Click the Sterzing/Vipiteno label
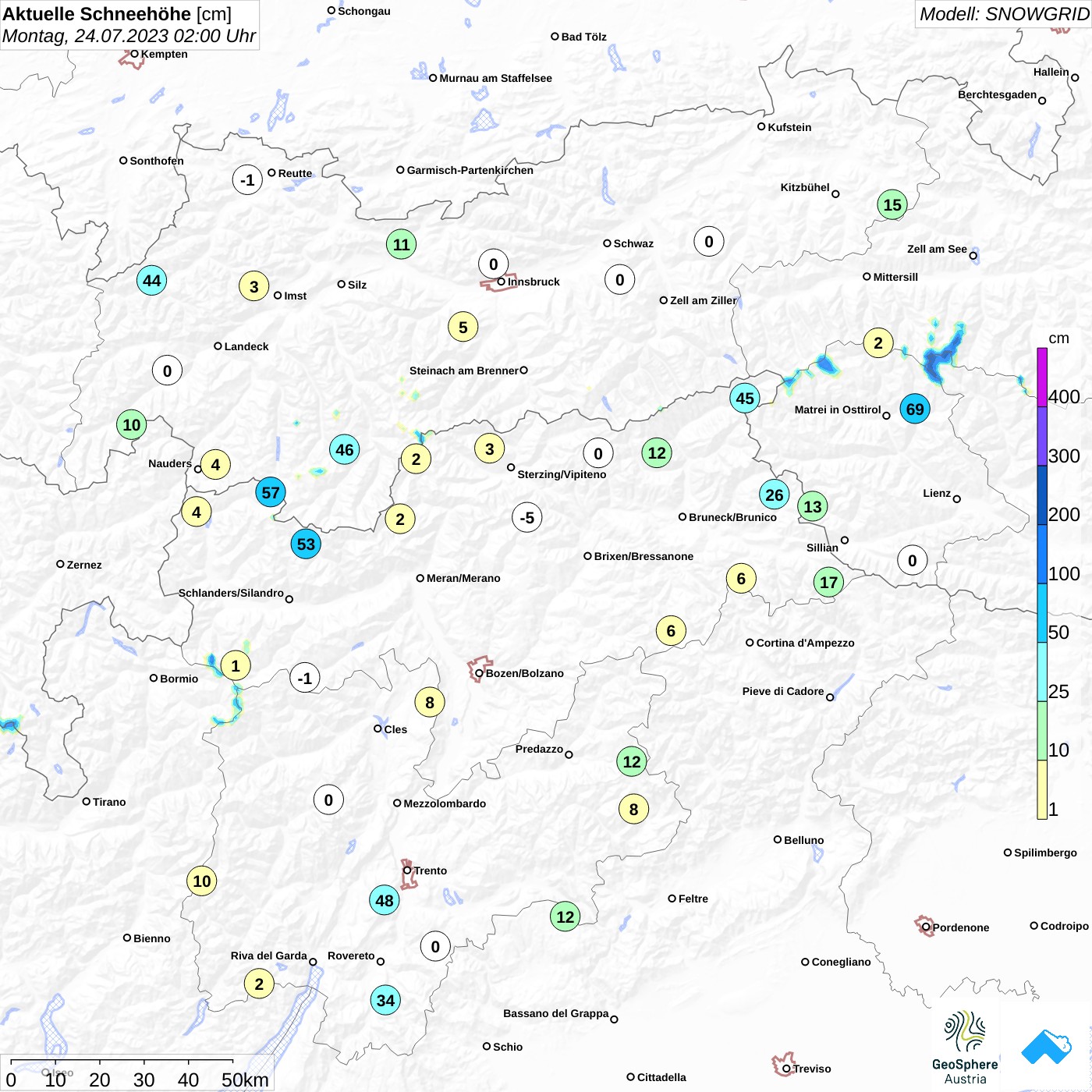Screen dimensions: 1092x1092 [x=562, y=474]
